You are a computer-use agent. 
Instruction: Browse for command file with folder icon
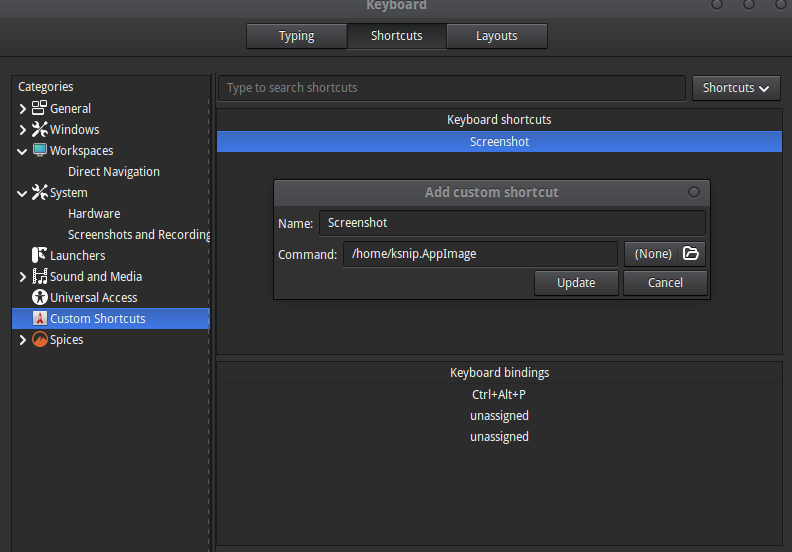690,254
